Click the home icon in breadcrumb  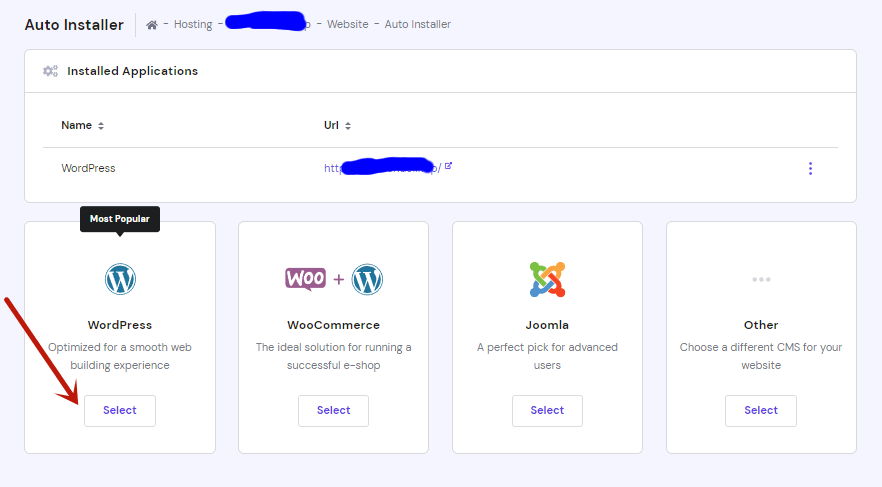(152, 25)
